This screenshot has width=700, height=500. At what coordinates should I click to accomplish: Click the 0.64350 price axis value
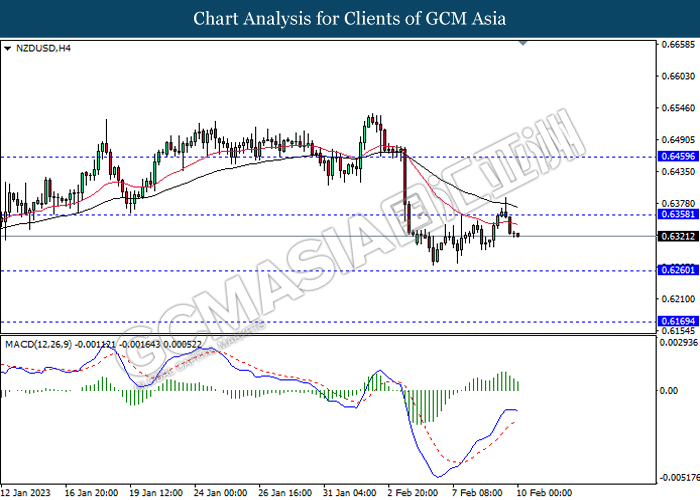pos(678,171)
